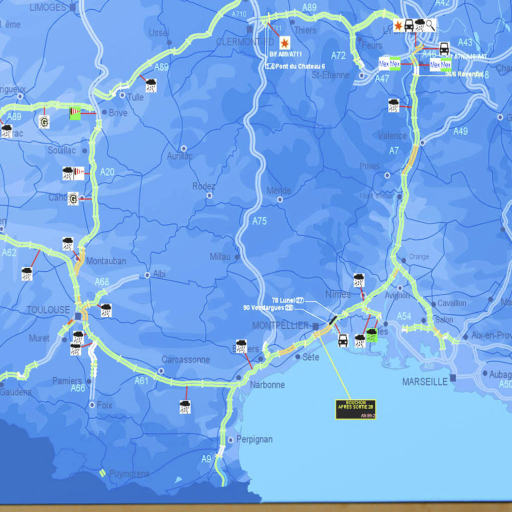The width and height of the screenshot is (512, 512).
Task: Click the vehicle icon east of Montpellier
Action: tap(343, 341)
